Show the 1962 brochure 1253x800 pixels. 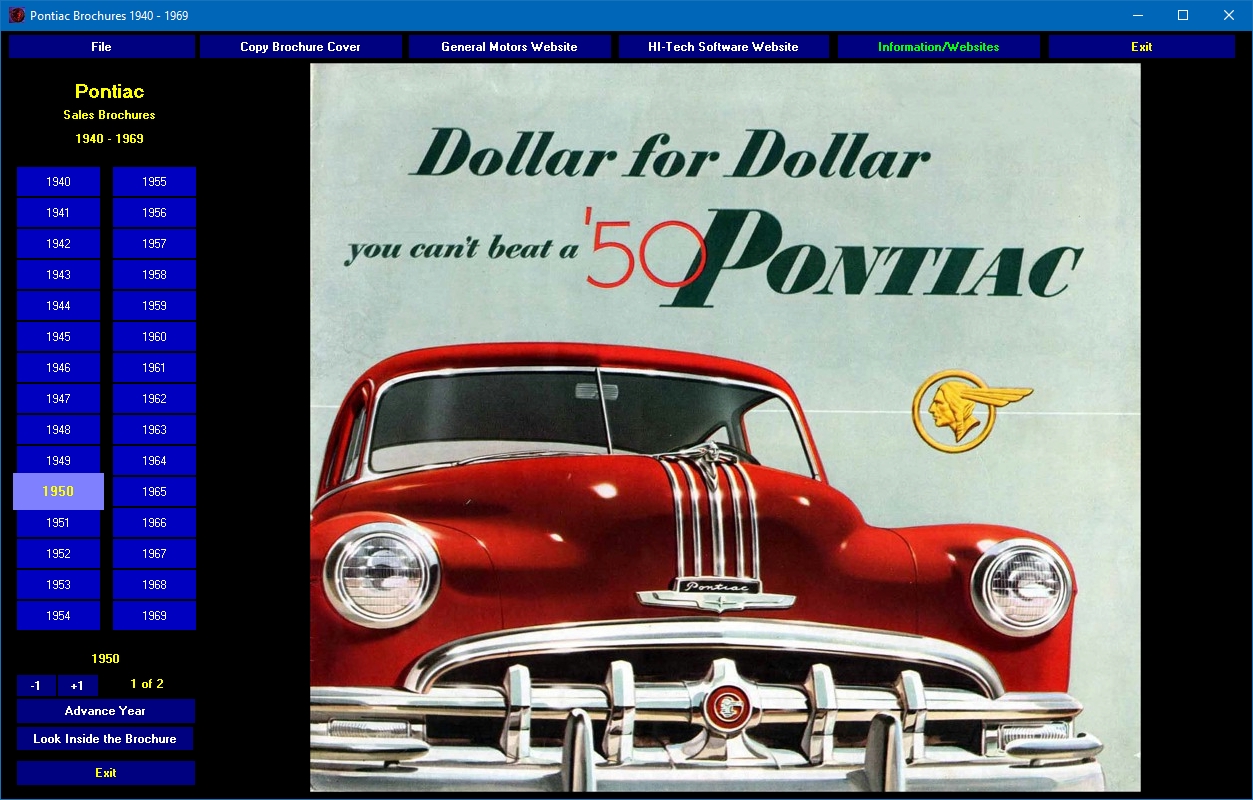154,399
